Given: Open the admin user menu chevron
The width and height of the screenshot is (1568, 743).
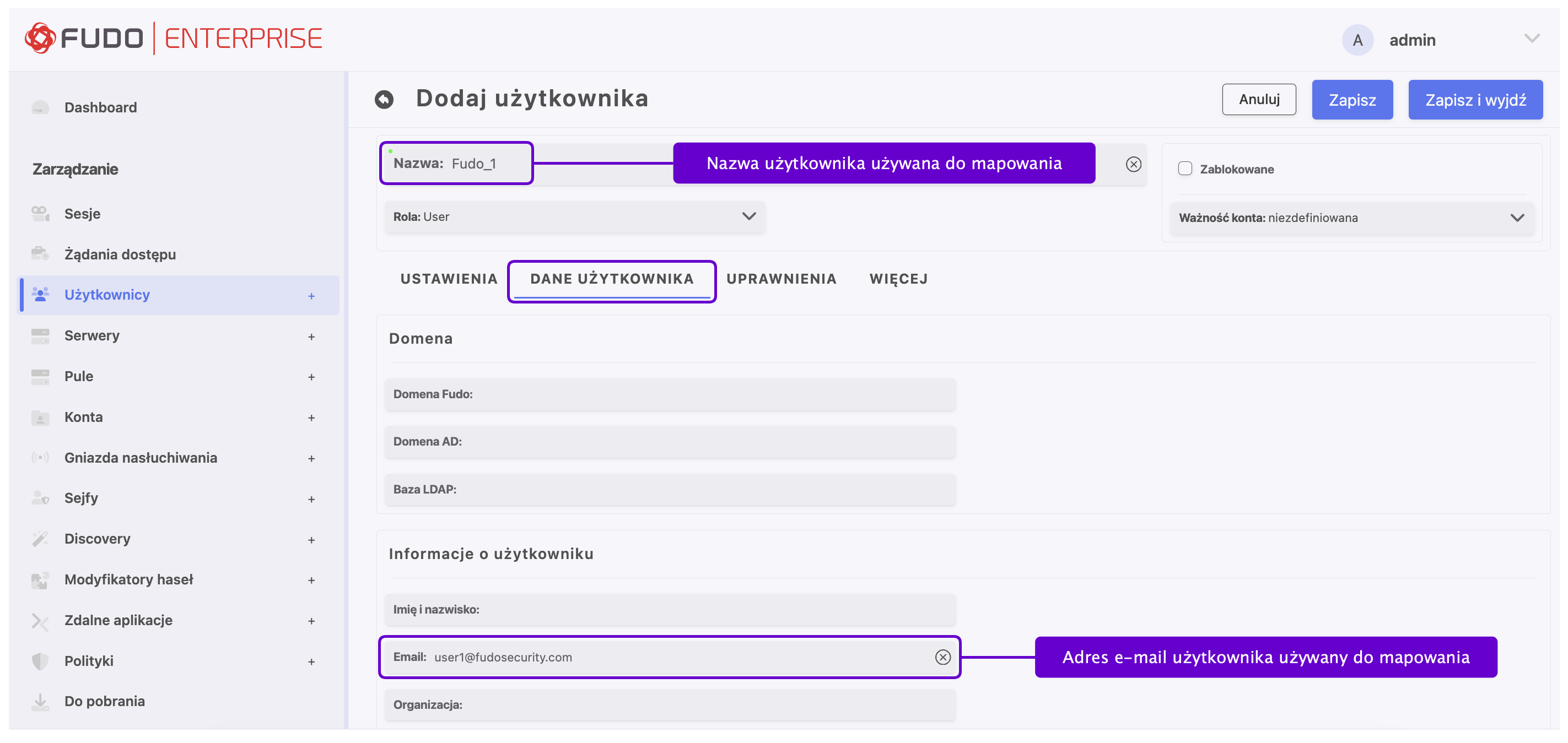Looking at the screenshot, I should coord(1532,39).
